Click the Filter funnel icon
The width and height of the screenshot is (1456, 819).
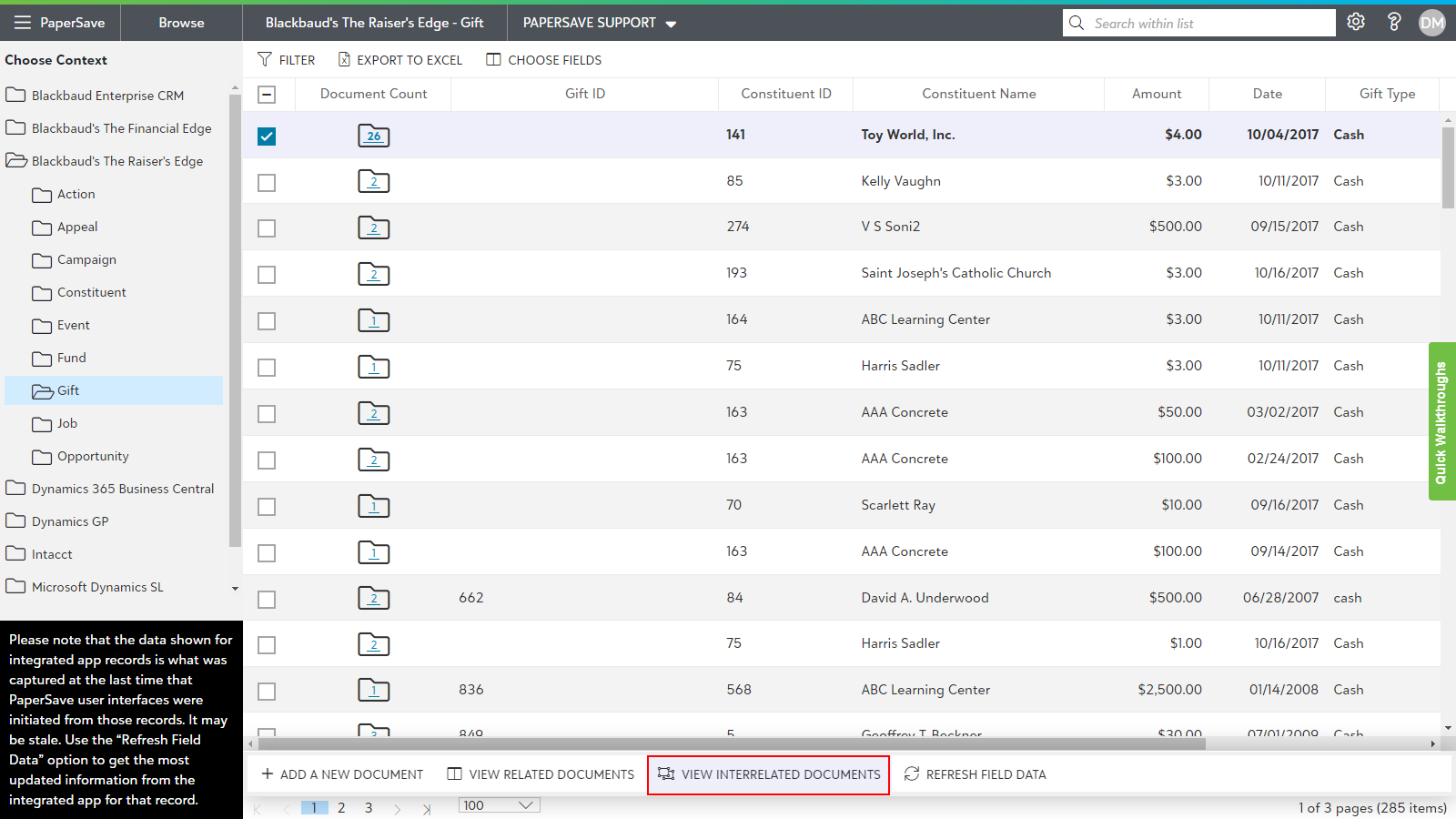point(265,60)
